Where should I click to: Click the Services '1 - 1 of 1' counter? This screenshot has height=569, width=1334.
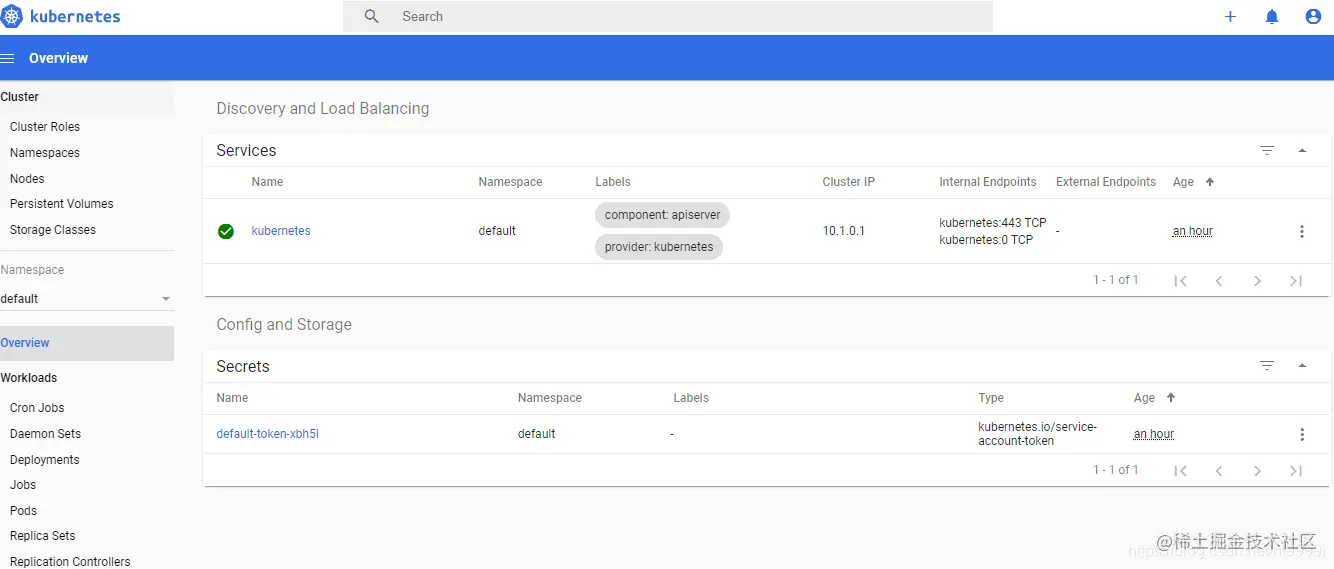(x=1116, y=280)
